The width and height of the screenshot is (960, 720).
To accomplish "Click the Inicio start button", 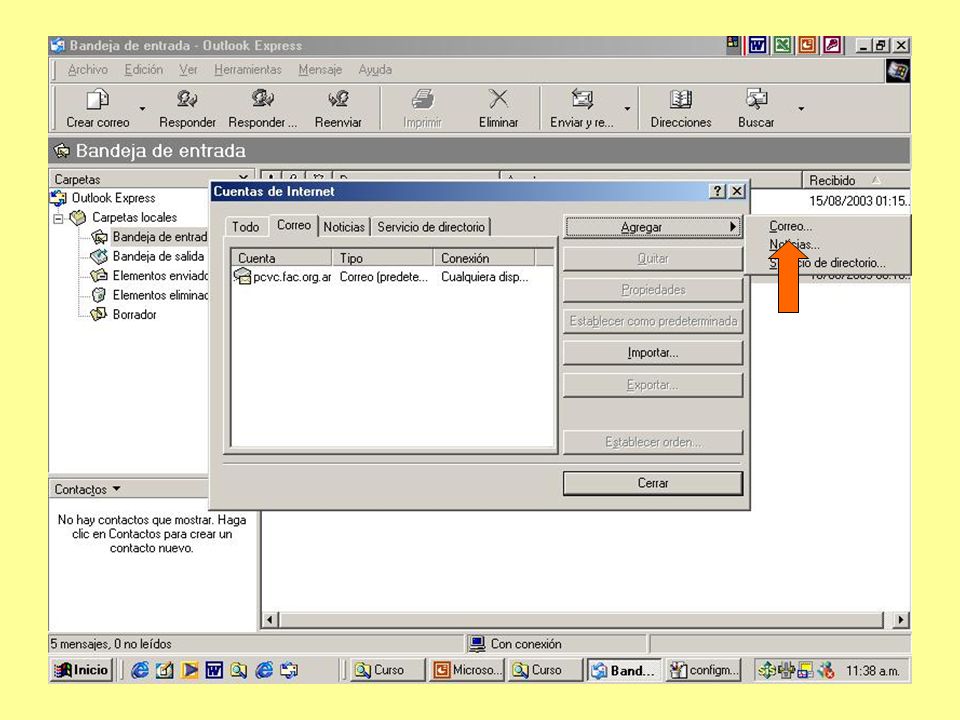I will point(82,670).
